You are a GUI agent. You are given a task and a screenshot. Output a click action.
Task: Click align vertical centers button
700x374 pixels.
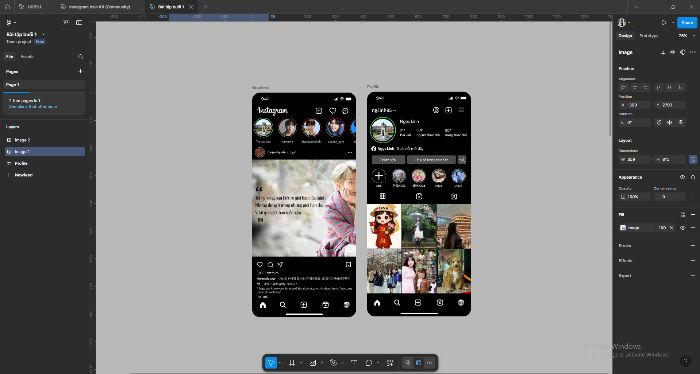click(670, 87)
